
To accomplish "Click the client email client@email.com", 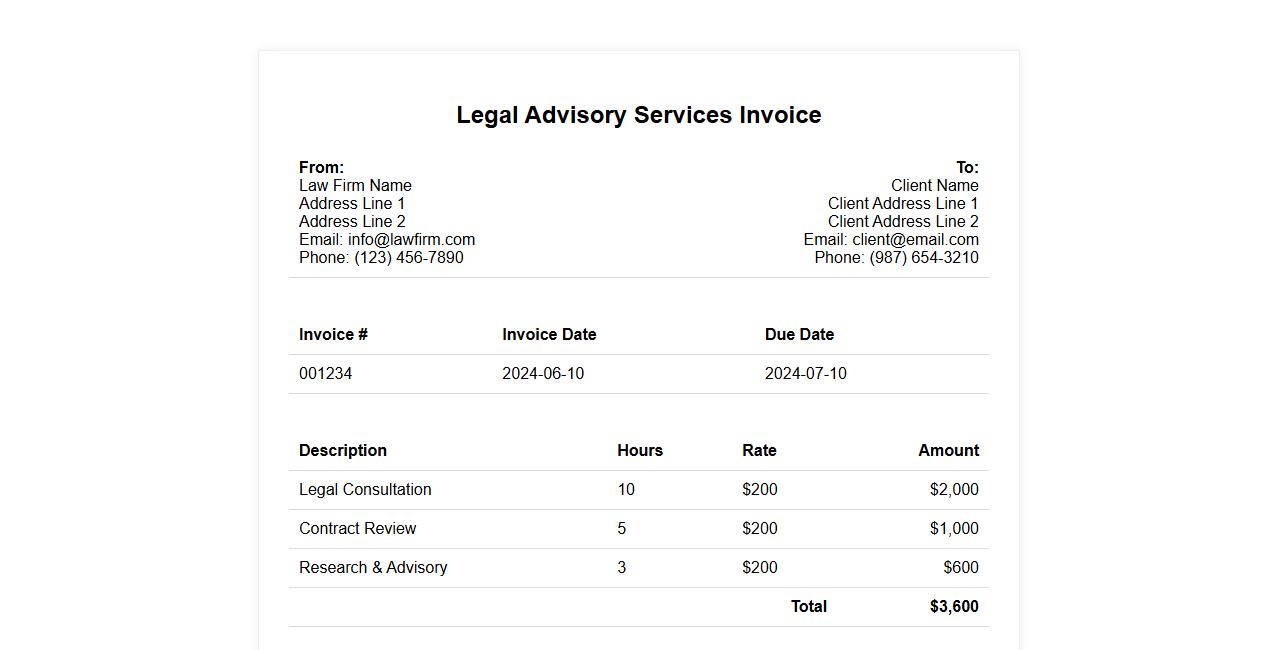I will tap(915, 240).
